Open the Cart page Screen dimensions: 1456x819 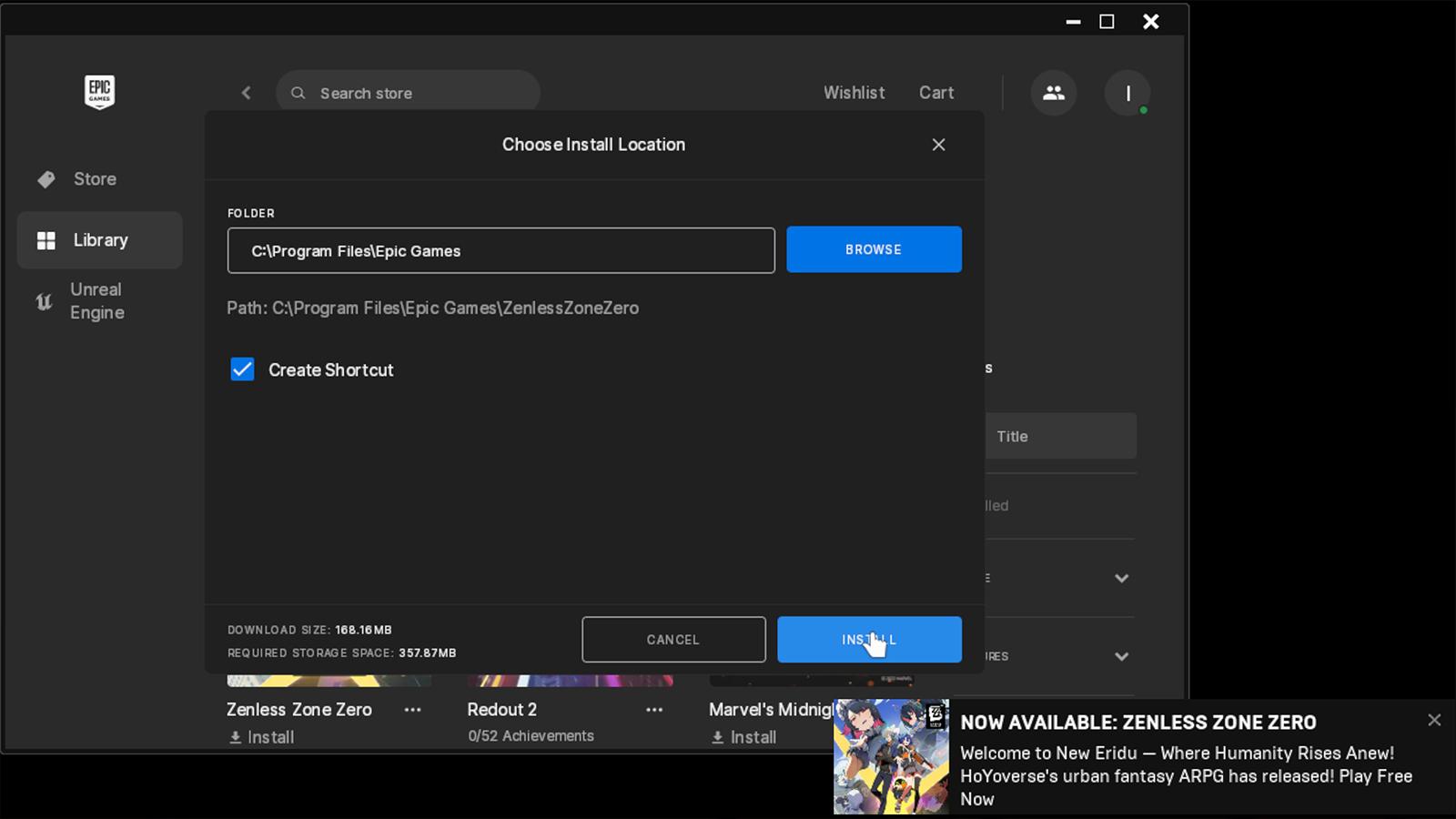[936, 93]
